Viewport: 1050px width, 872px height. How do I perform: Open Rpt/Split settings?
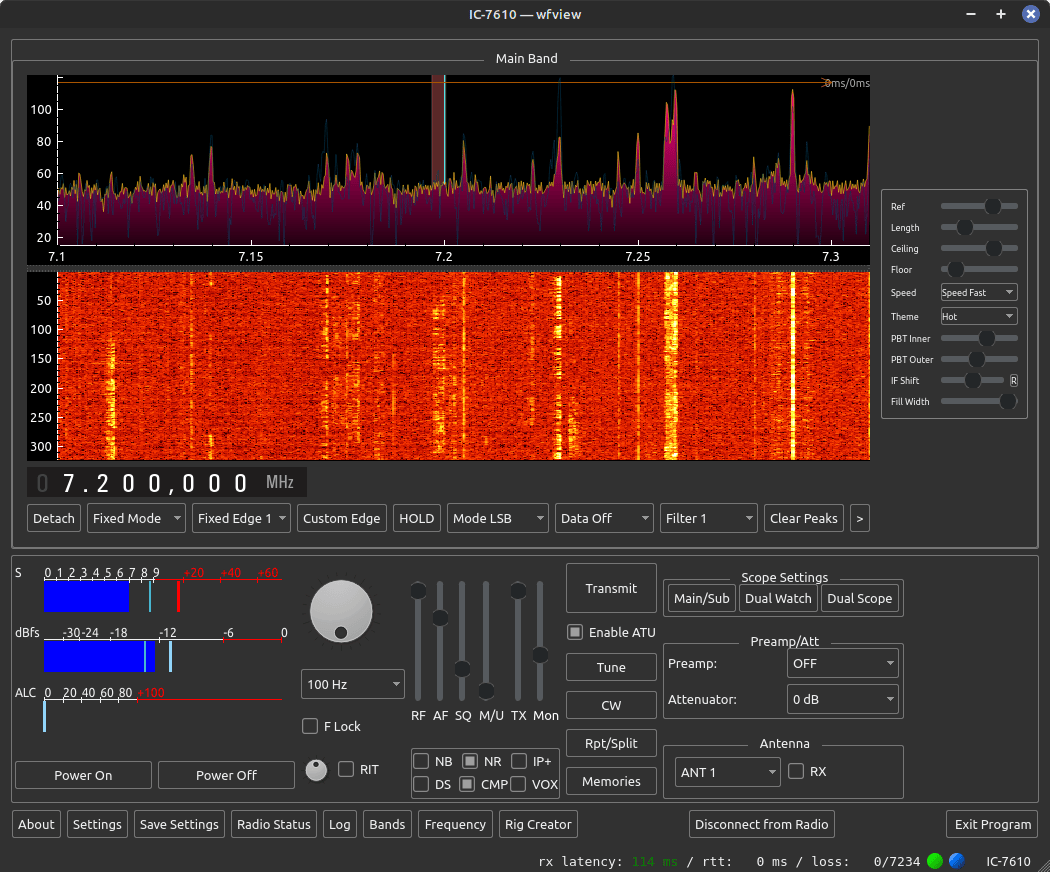click(x=611, y=743)
